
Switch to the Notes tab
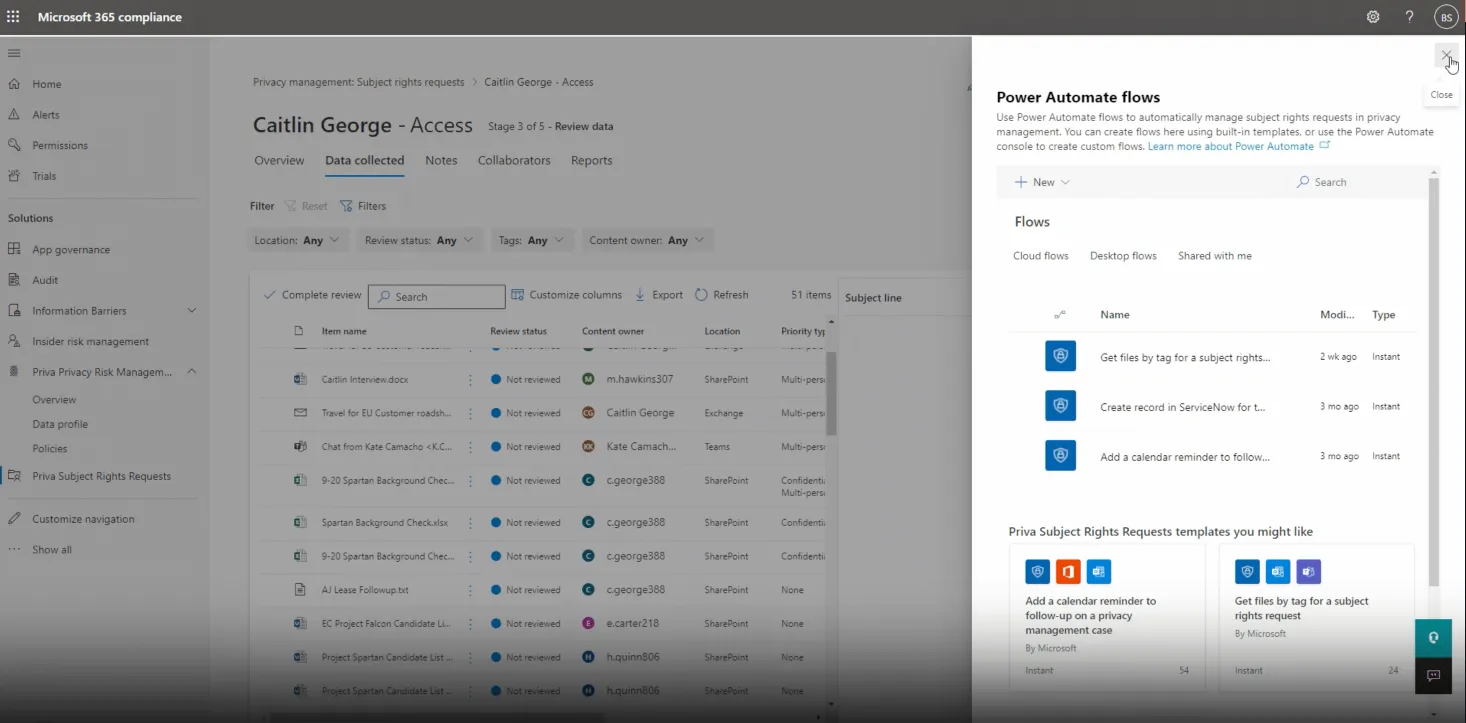click(441, 160)
